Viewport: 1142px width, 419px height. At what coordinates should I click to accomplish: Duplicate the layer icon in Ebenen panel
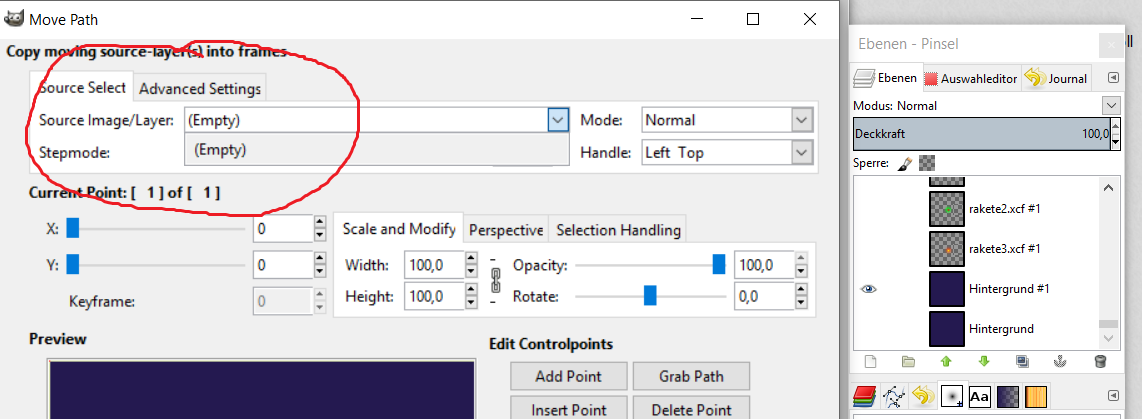tap(1023, 361)
